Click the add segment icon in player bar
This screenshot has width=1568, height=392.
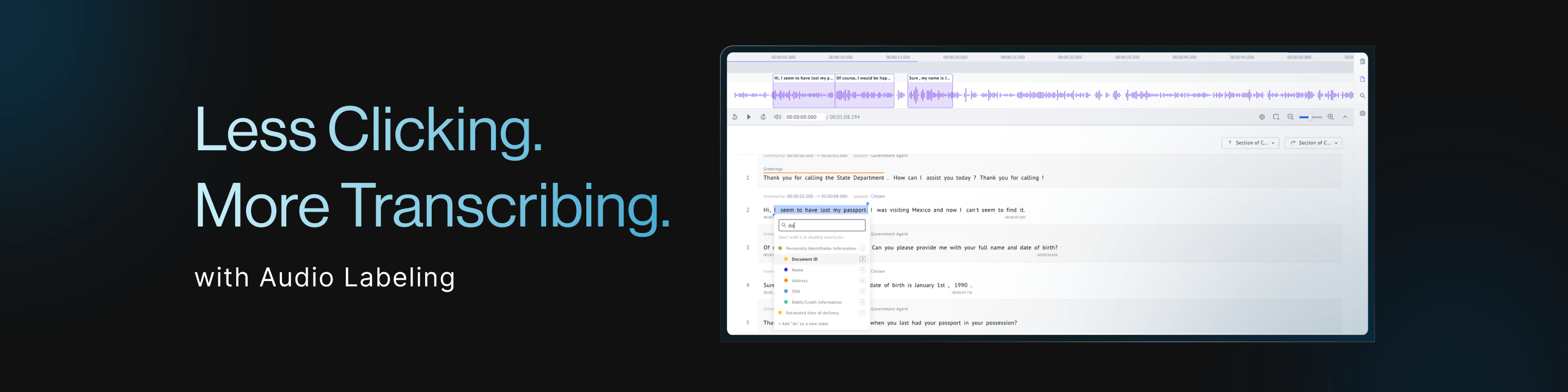point(1276,117)
